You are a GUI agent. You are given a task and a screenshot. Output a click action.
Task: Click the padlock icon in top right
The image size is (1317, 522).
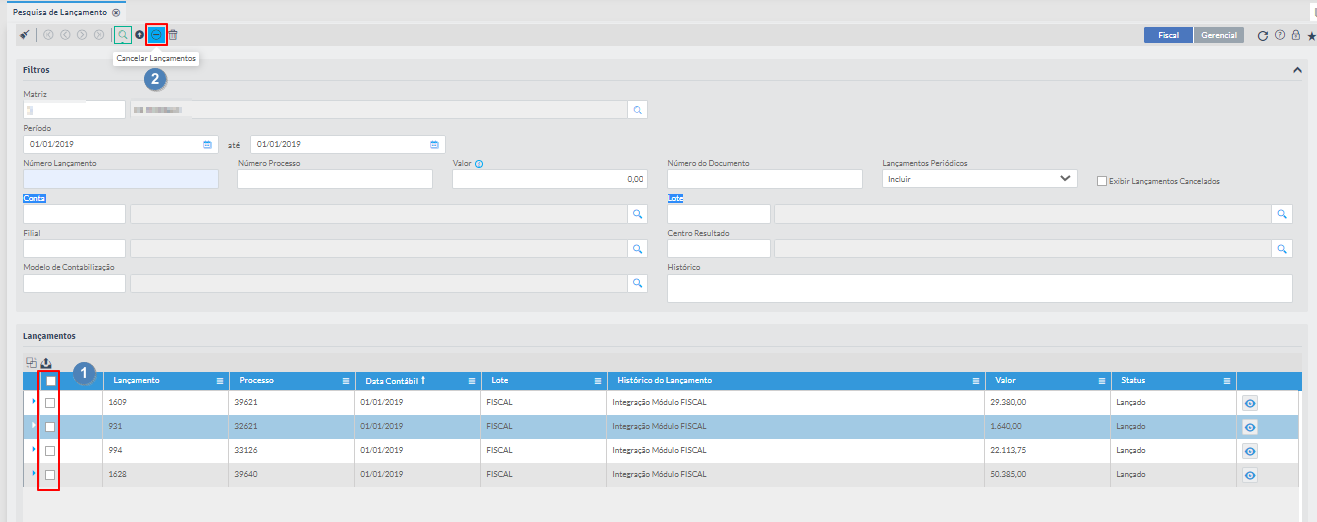[1296, 35]
